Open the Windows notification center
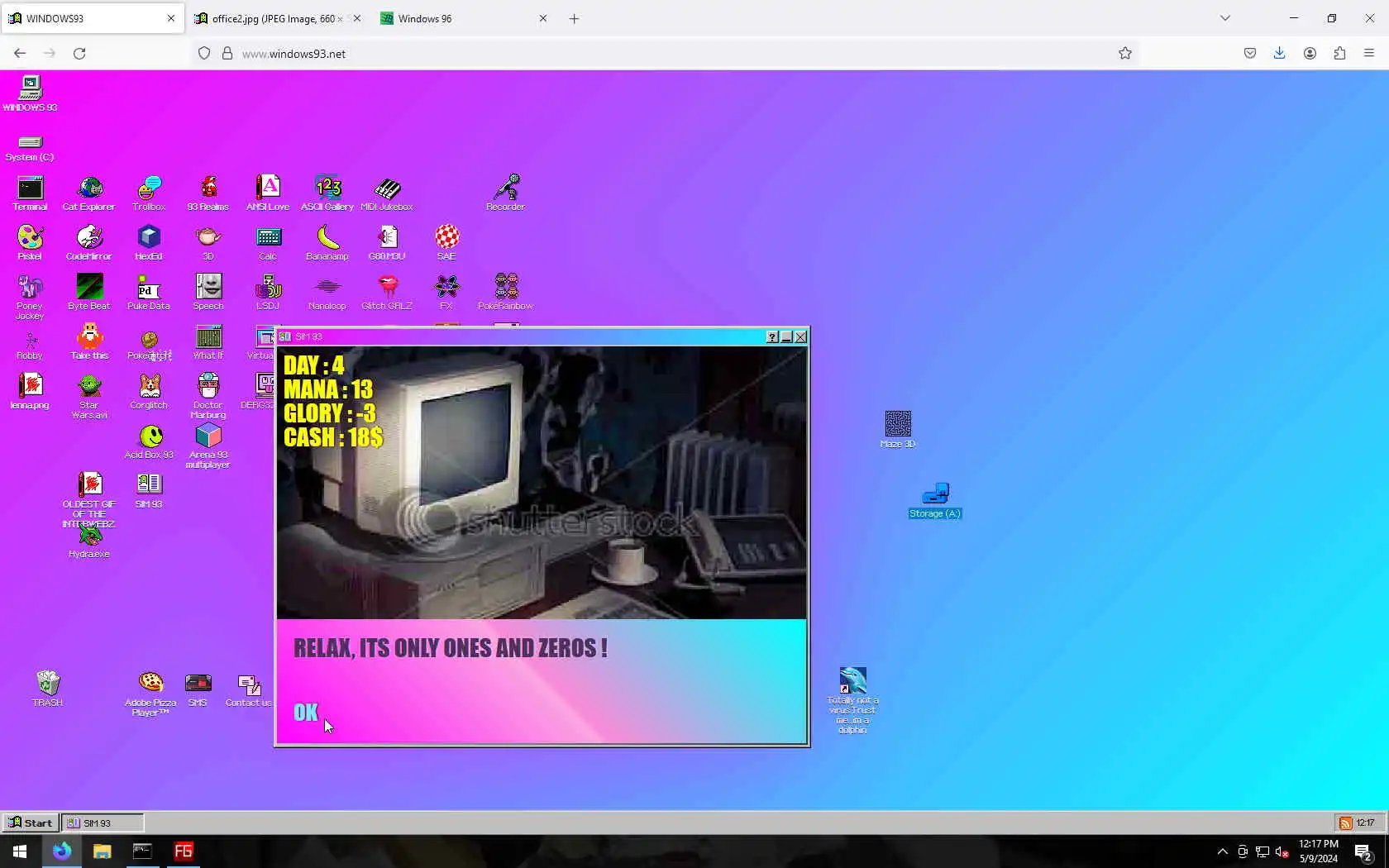 pyautogui.click(x=1364, y=851)
